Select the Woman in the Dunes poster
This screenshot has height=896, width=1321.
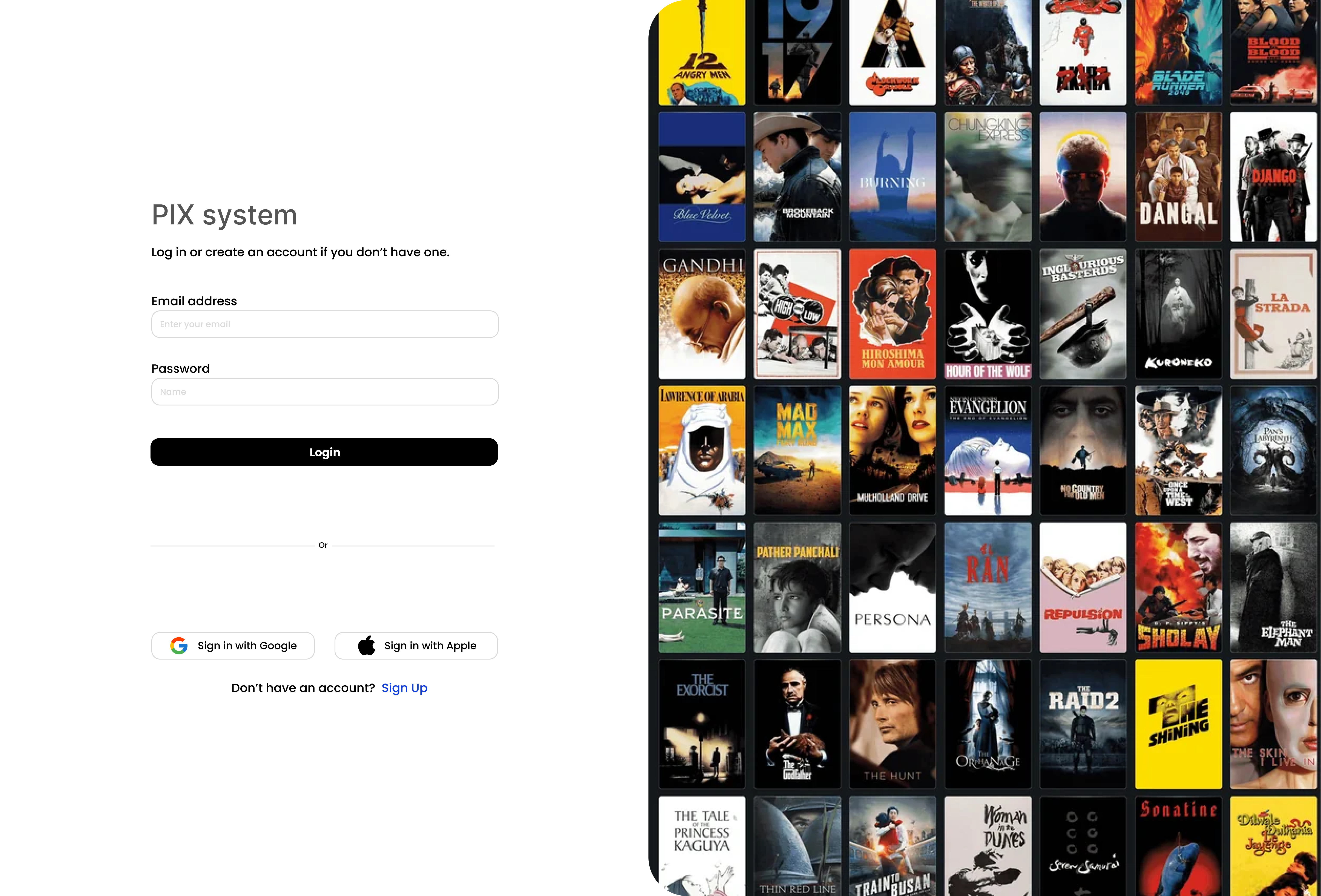coord(988,846)
